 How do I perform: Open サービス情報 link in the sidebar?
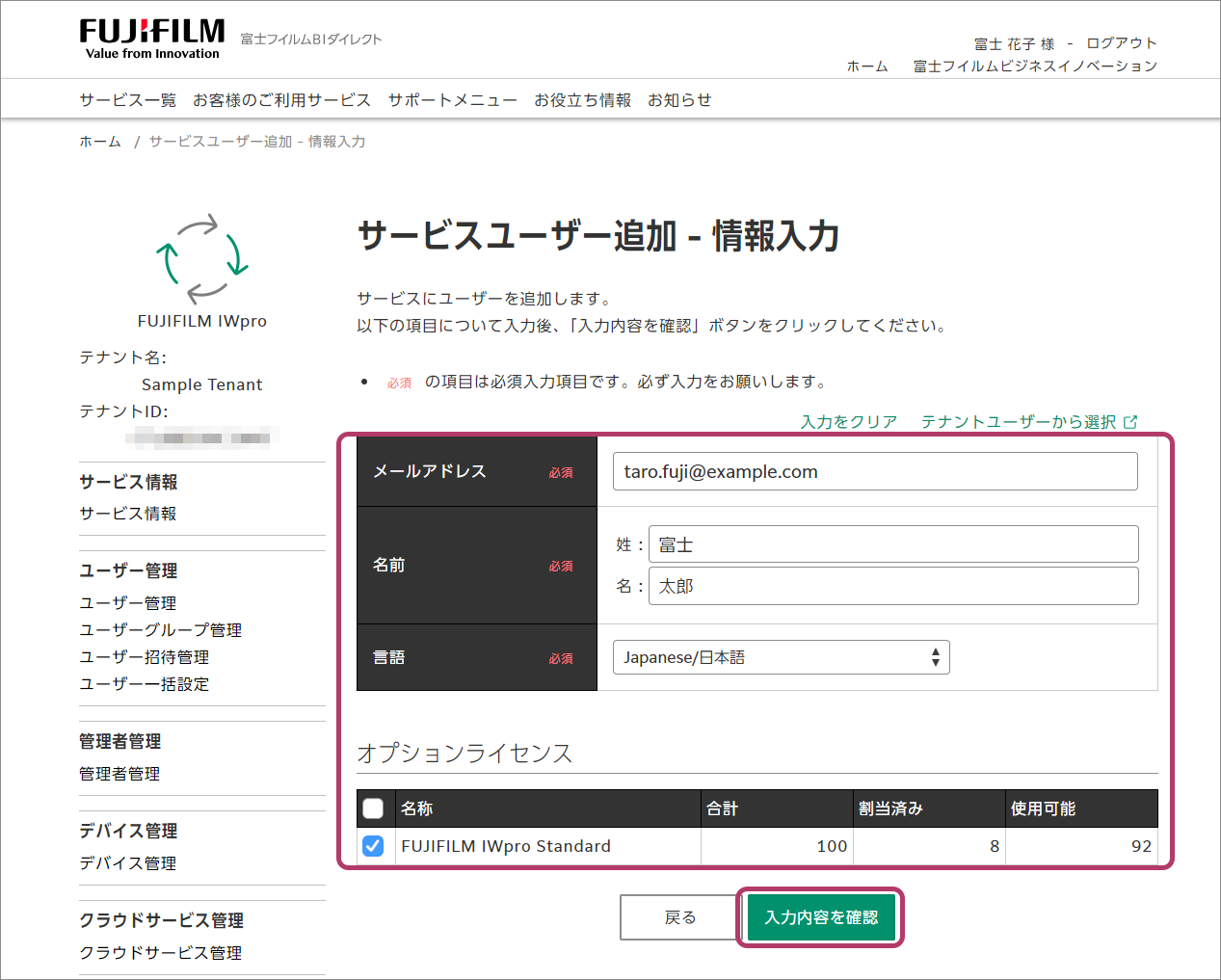pos(128,514)
